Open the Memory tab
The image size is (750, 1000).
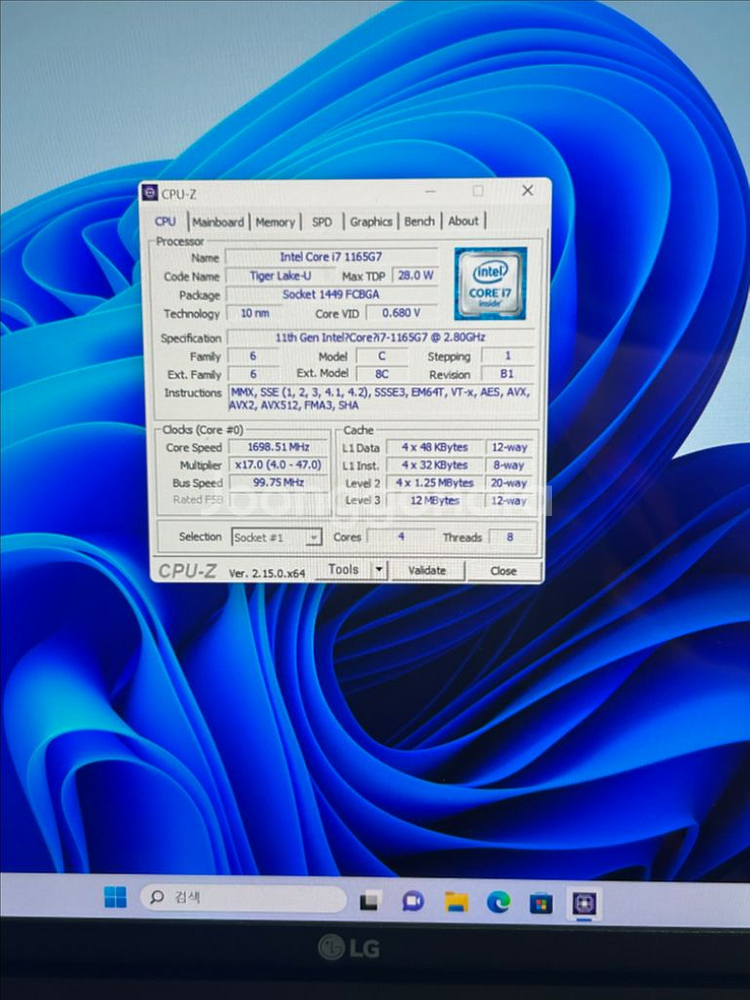tap(275, 222)
